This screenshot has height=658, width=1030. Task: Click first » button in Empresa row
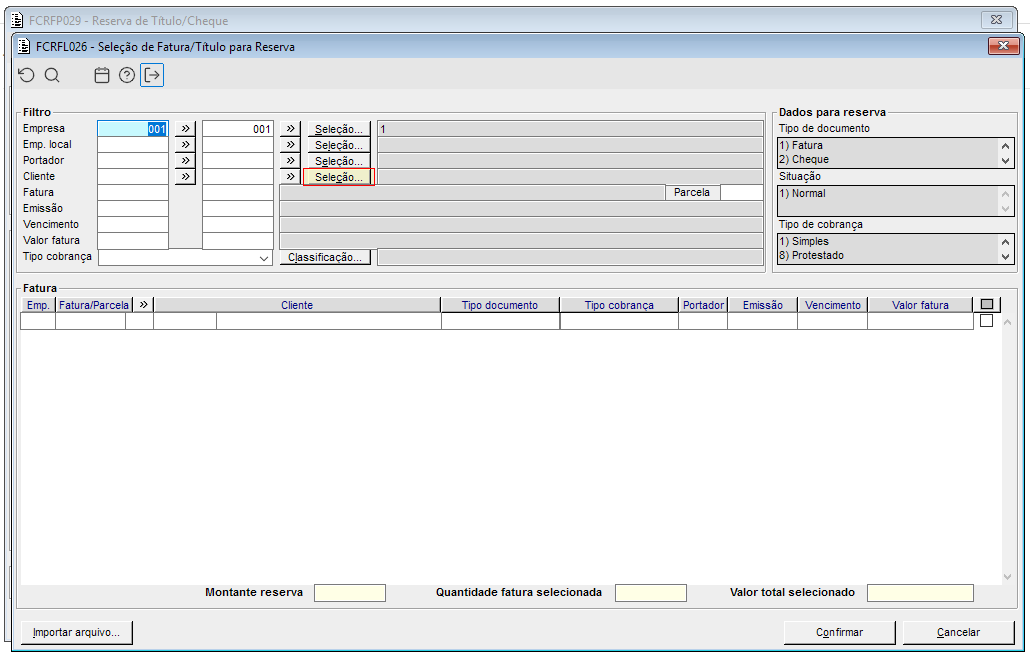coord(185,129)
